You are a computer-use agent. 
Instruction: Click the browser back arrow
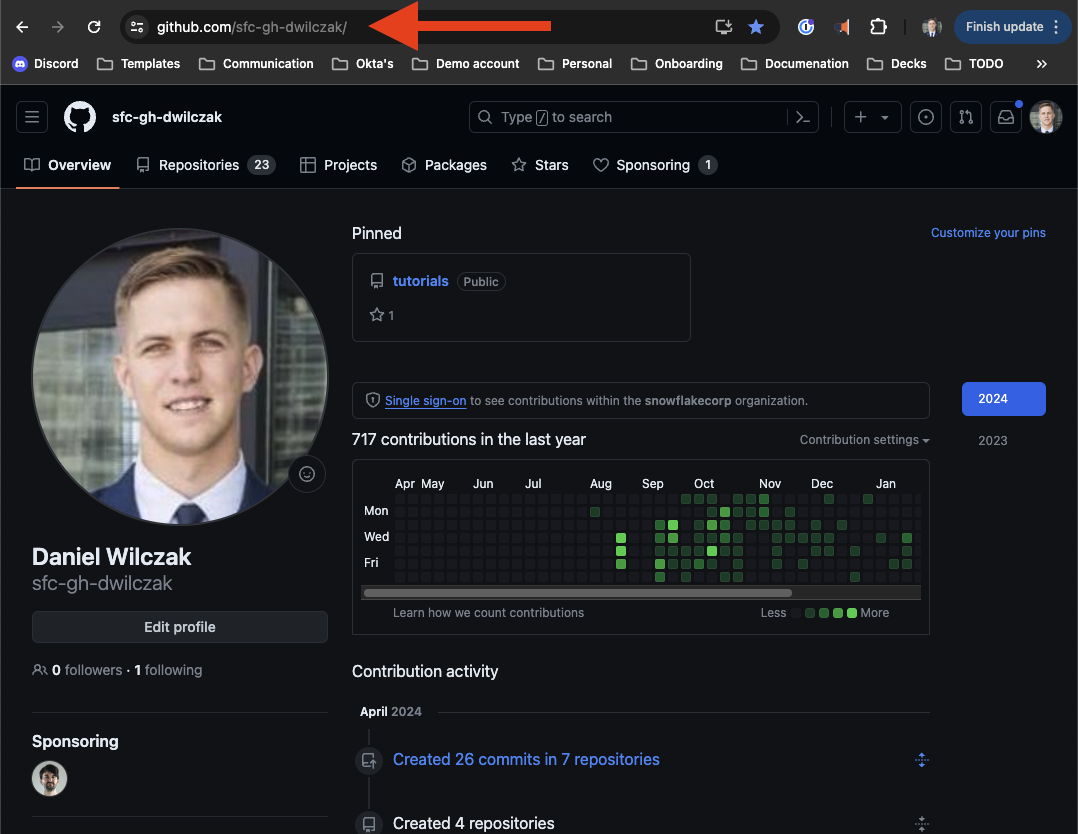tap(22, 27)
